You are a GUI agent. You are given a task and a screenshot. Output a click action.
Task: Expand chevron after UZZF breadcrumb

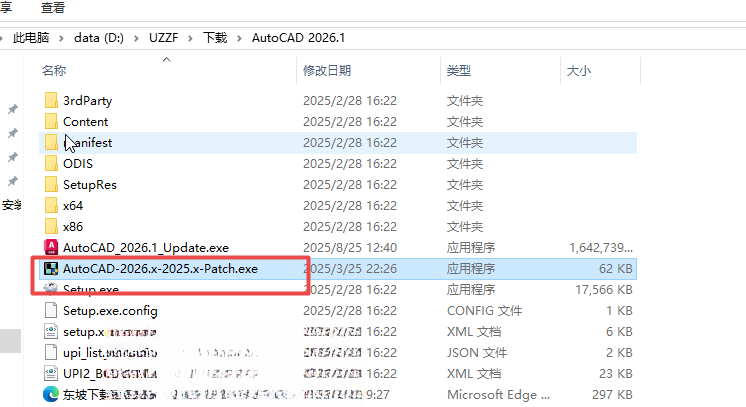tap(190, 38)
